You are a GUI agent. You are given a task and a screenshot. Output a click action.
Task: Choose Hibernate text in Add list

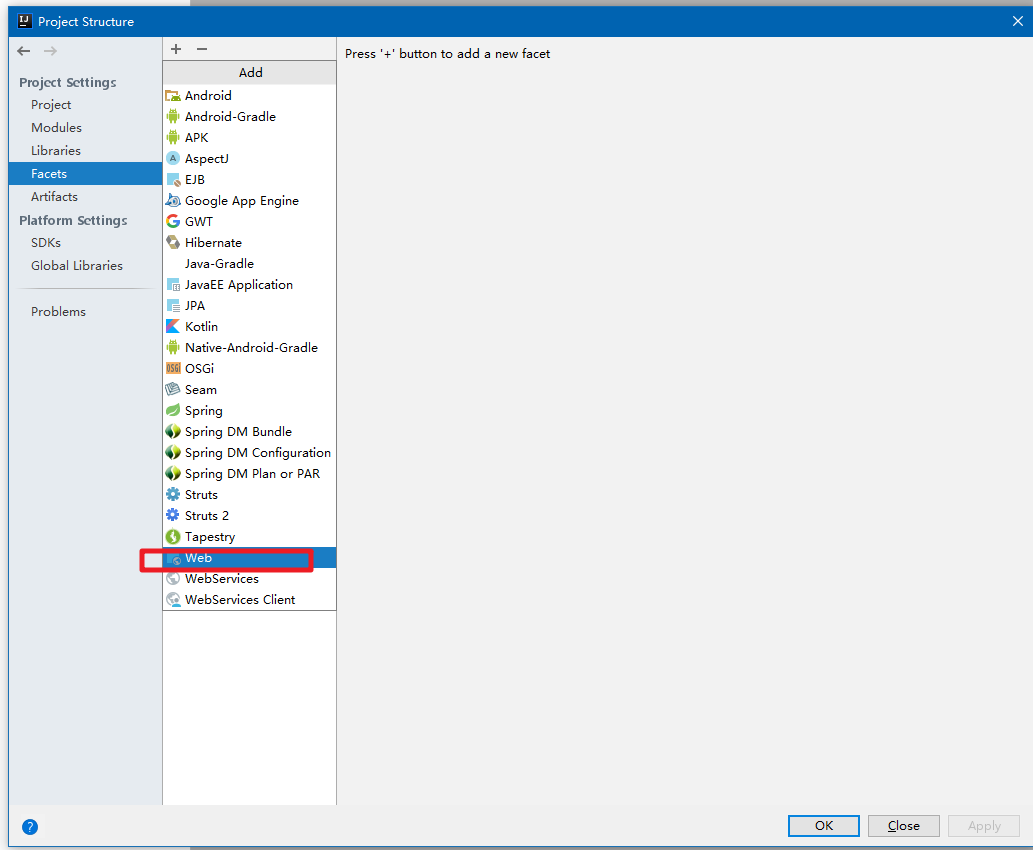(x=213, y=242)
